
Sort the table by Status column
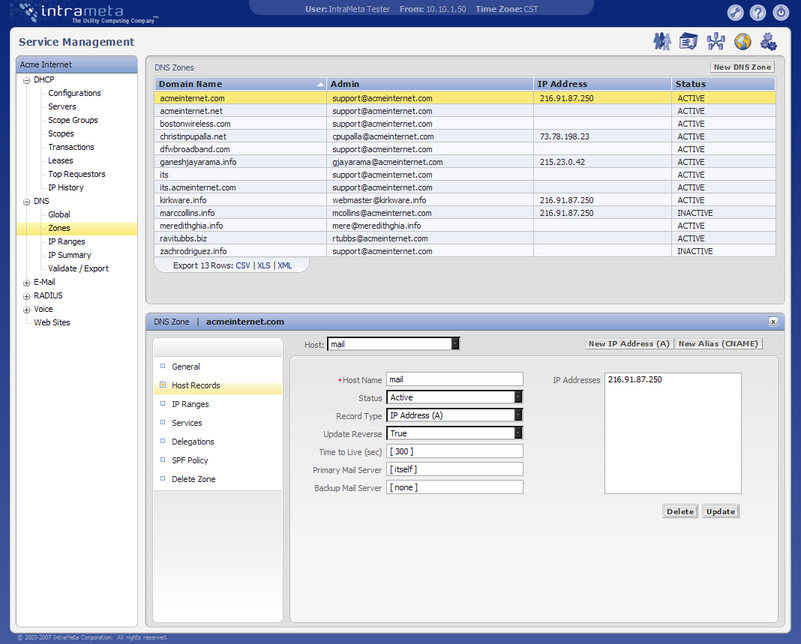tap(723, 84)
